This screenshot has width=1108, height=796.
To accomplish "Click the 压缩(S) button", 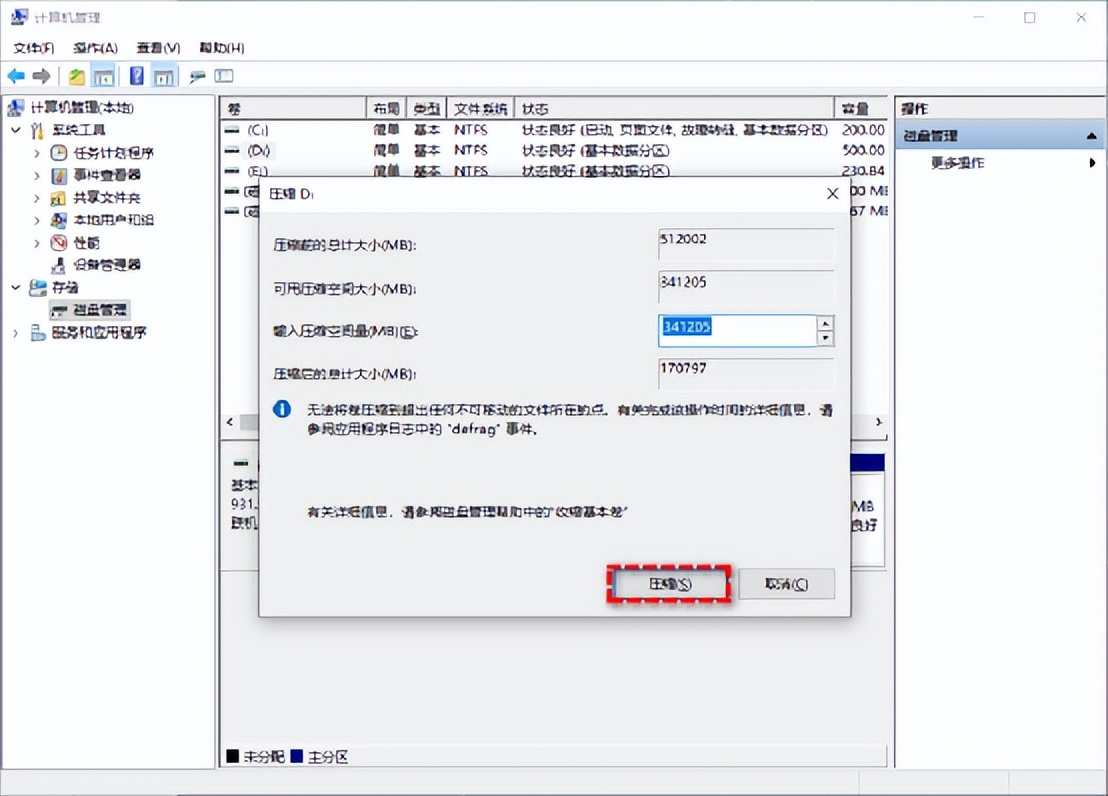I will point(670,584).
